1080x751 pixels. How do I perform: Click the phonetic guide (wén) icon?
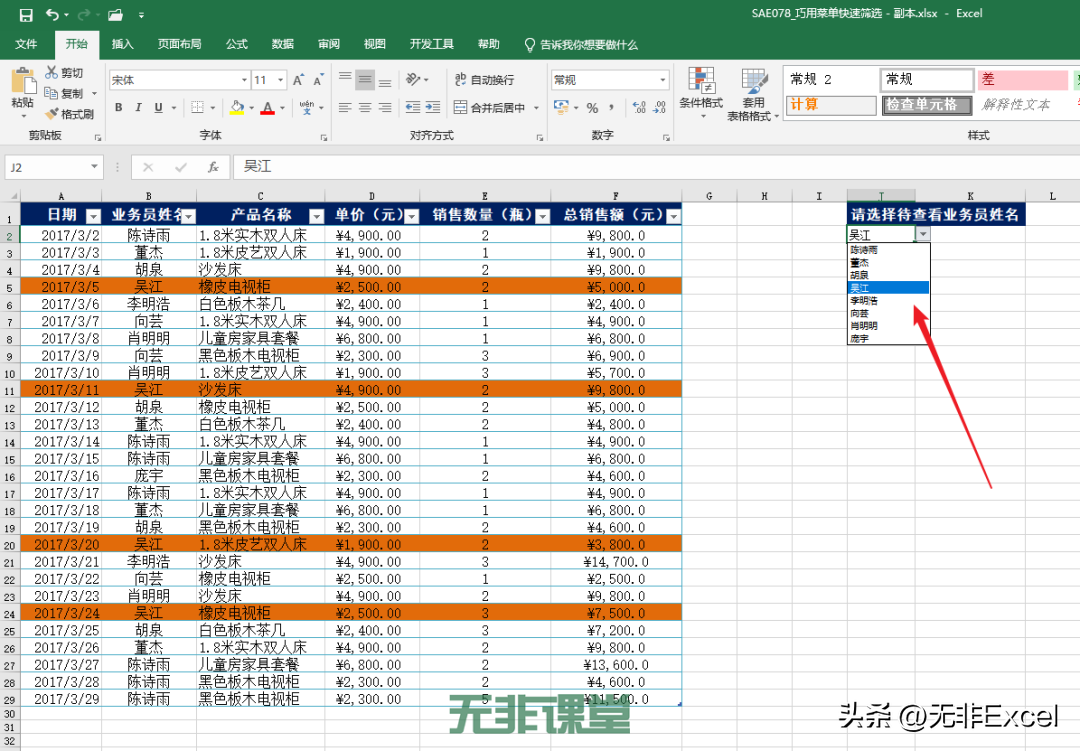[x=307, y=107]
